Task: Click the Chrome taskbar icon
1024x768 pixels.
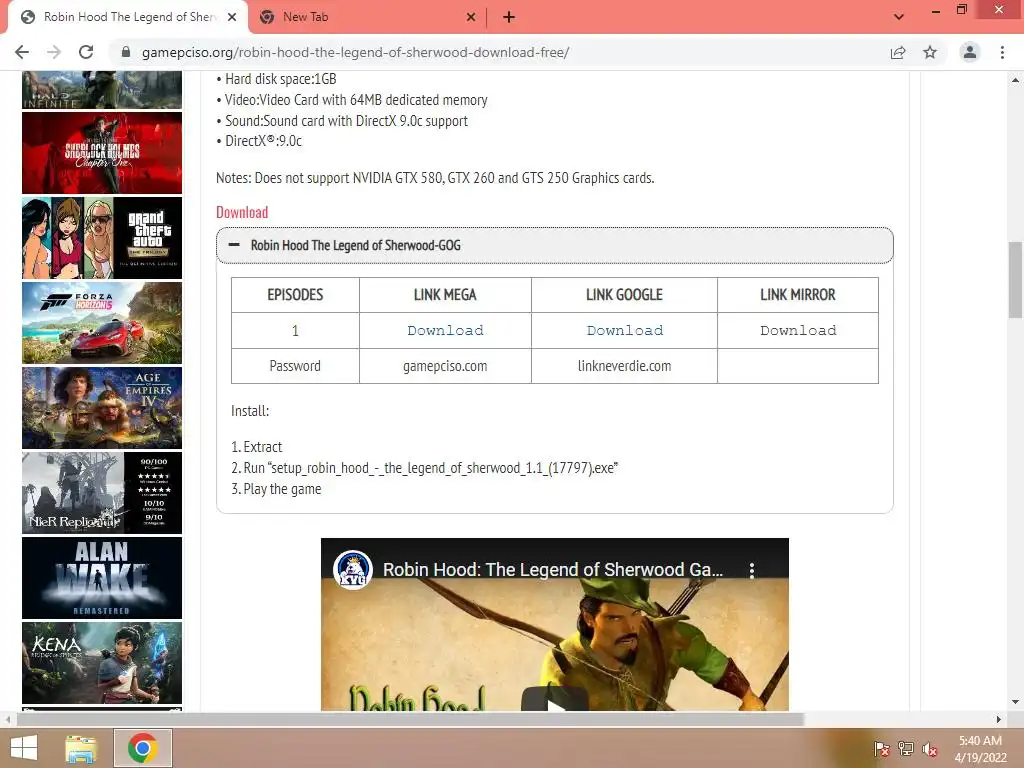Action: pyautogui.click(x=143, y=748)
